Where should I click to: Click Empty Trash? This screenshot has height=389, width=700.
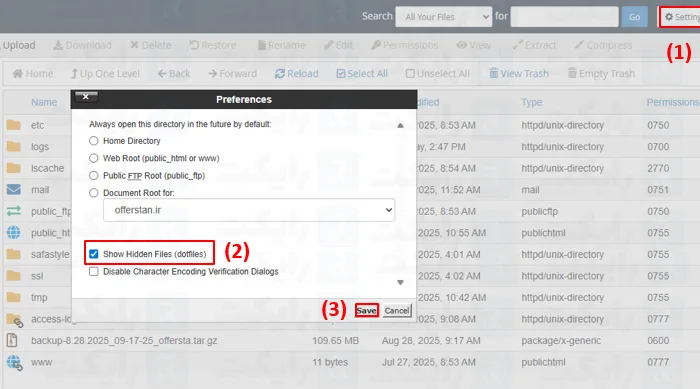click(x=601, y=74)
